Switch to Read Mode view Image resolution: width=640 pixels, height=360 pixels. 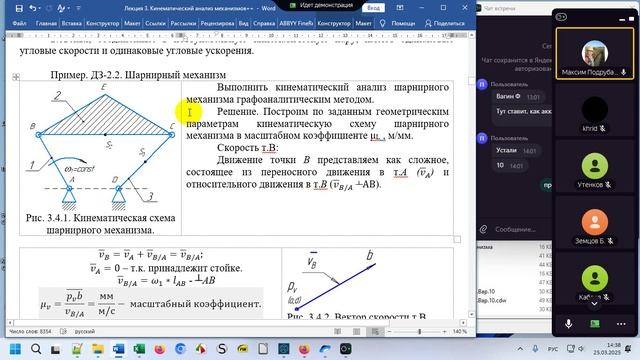click(338, 331)
